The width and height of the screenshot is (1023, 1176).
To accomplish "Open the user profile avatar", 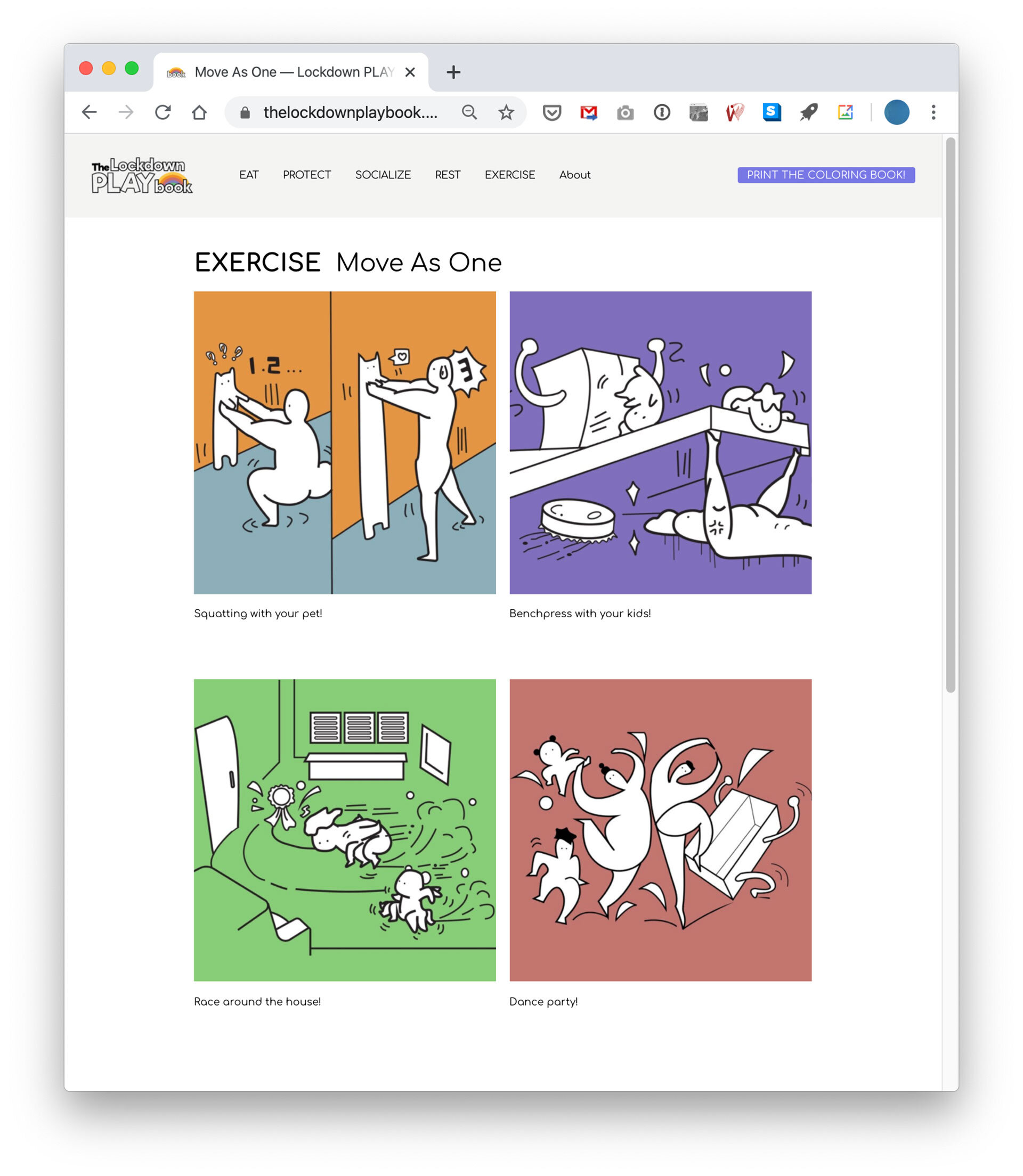I will click(896, 112).
